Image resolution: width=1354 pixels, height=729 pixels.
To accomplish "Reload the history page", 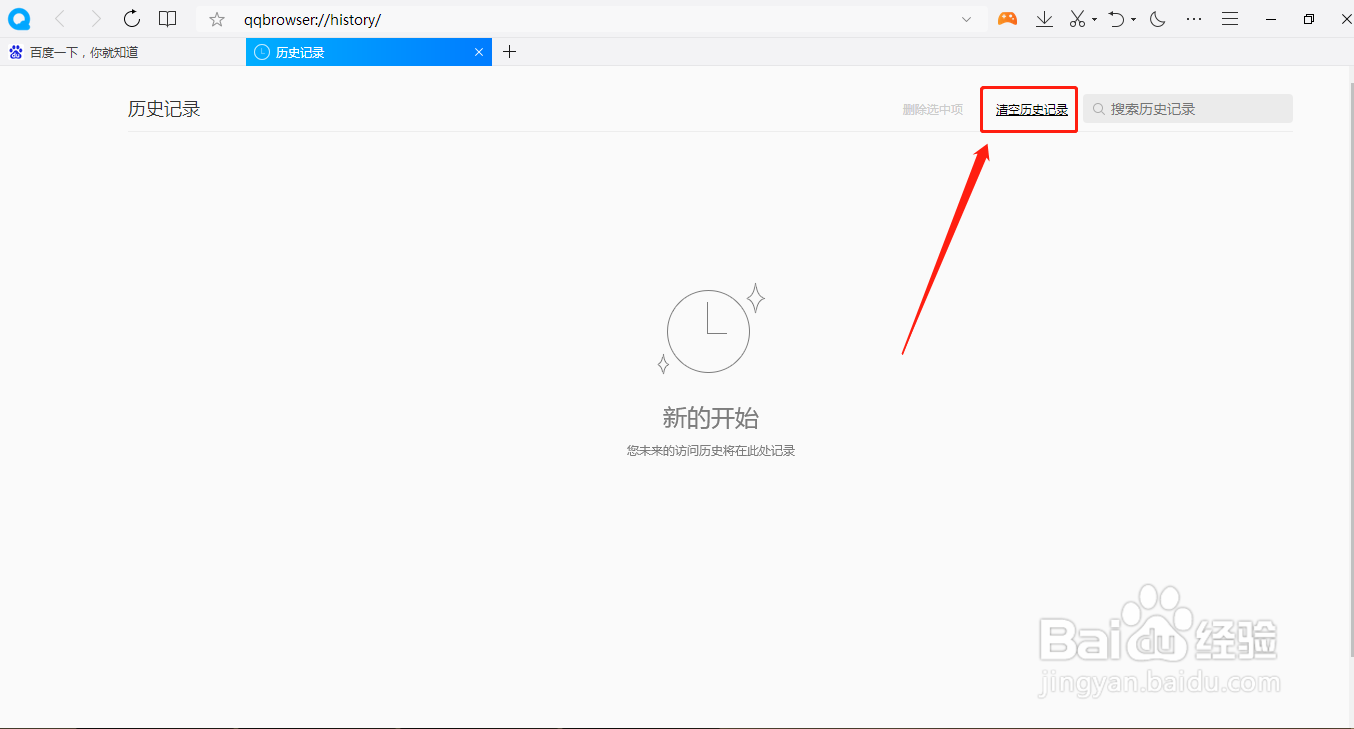I will (132, 19).
